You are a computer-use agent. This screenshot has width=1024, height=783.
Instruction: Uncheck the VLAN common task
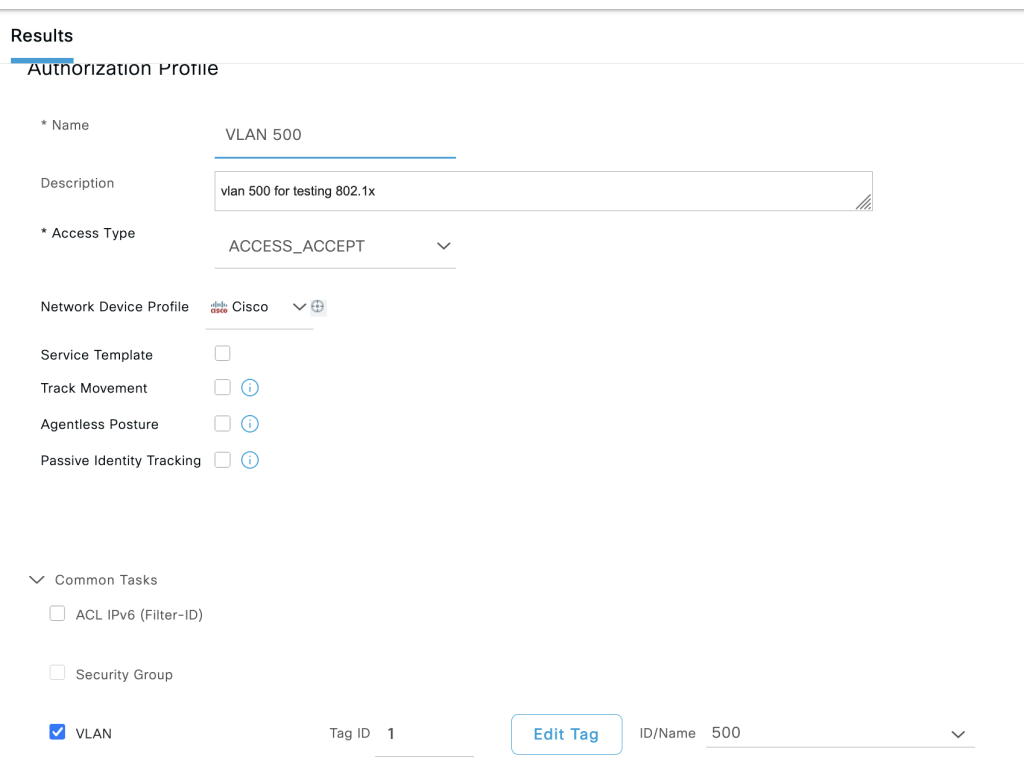[58, 732]
